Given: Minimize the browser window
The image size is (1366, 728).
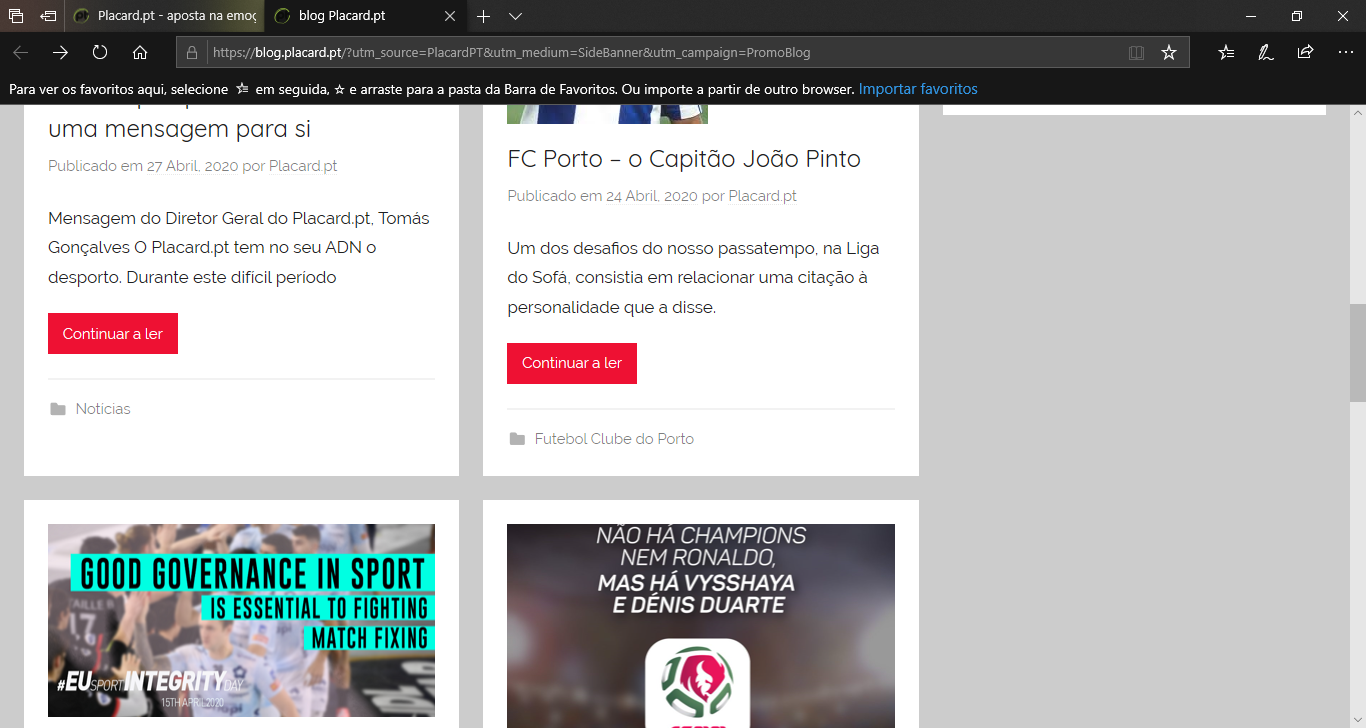Looking at the screenshot, I should point(1251,16).
